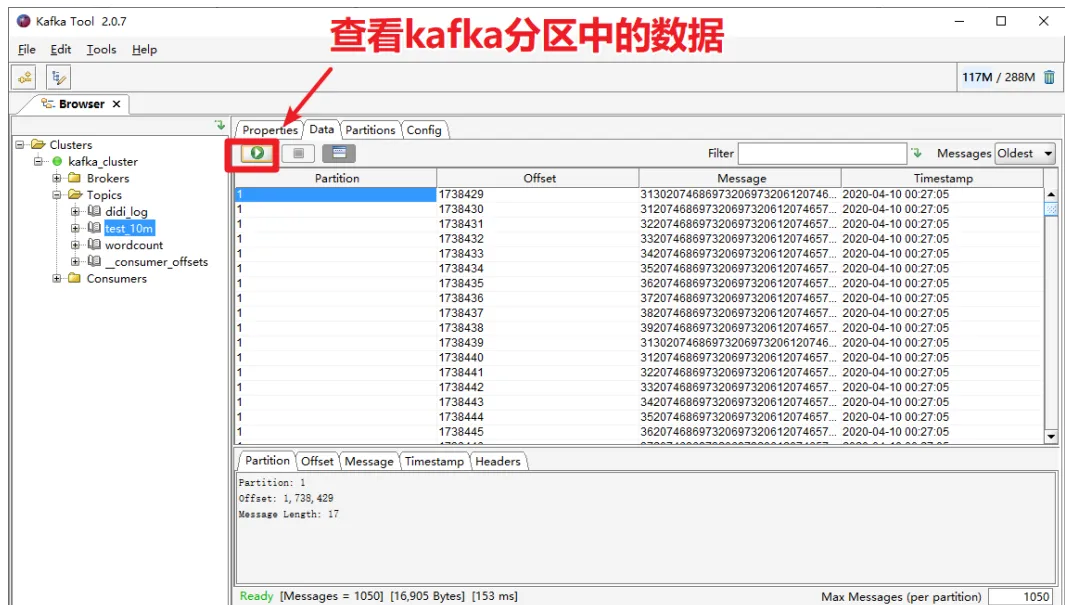Viewport: 1065px width, 605px height.
Task: Click the Brokers folder icon
Action: point(75,178)
